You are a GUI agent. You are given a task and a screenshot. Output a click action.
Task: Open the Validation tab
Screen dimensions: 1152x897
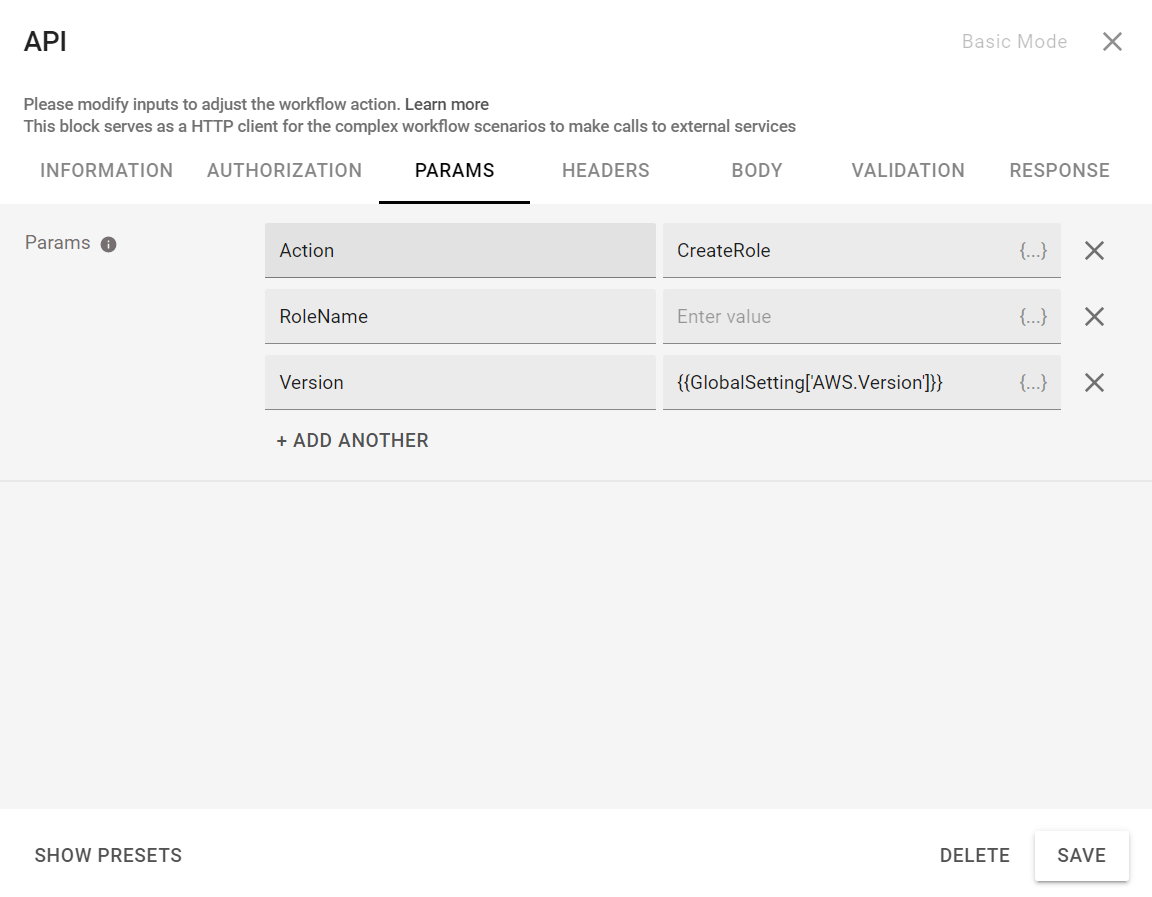pos(907,171)
